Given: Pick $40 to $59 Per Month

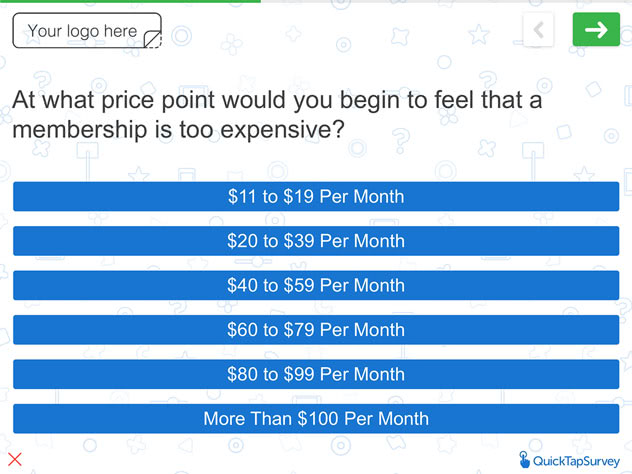Looking at the screenshot, I should (x=316, y=285).
